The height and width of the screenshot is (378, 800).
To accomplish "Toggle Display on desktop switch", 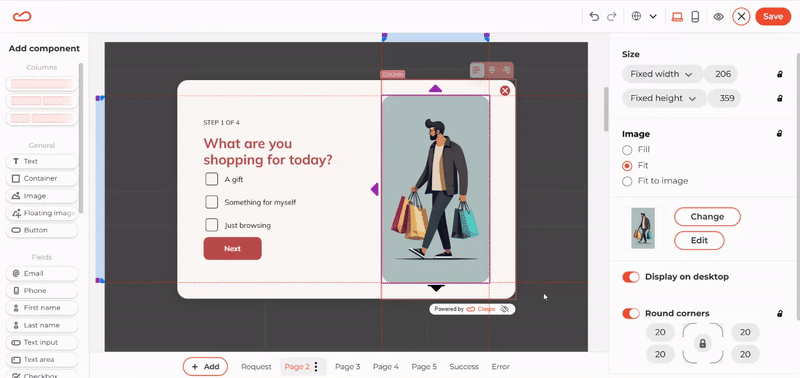I will pyautogui.click(x=631, y=277).
